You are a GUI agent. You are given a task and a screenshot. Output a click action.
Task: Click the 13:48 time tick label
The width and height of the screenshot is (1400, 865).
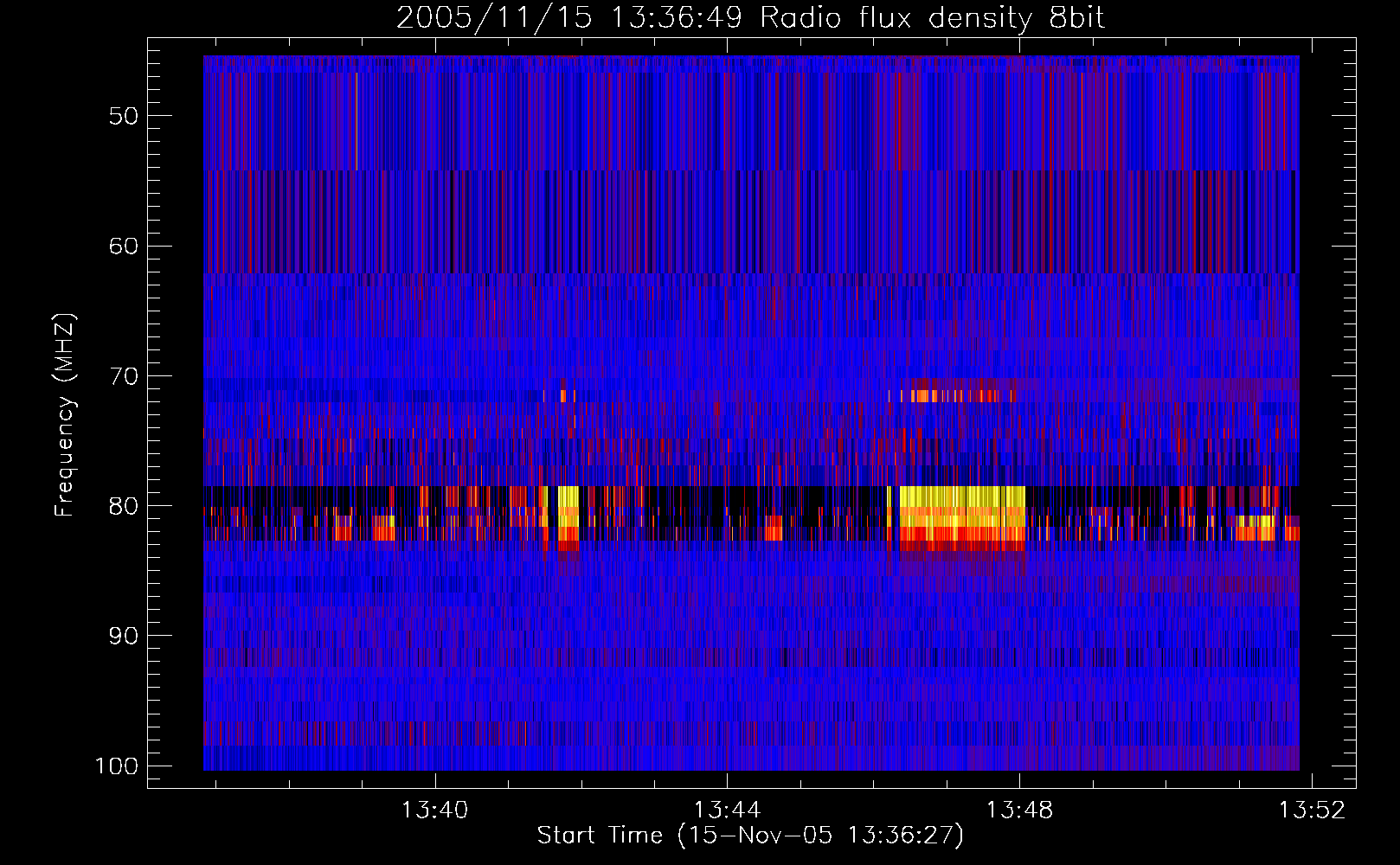tap(1020, 811)
